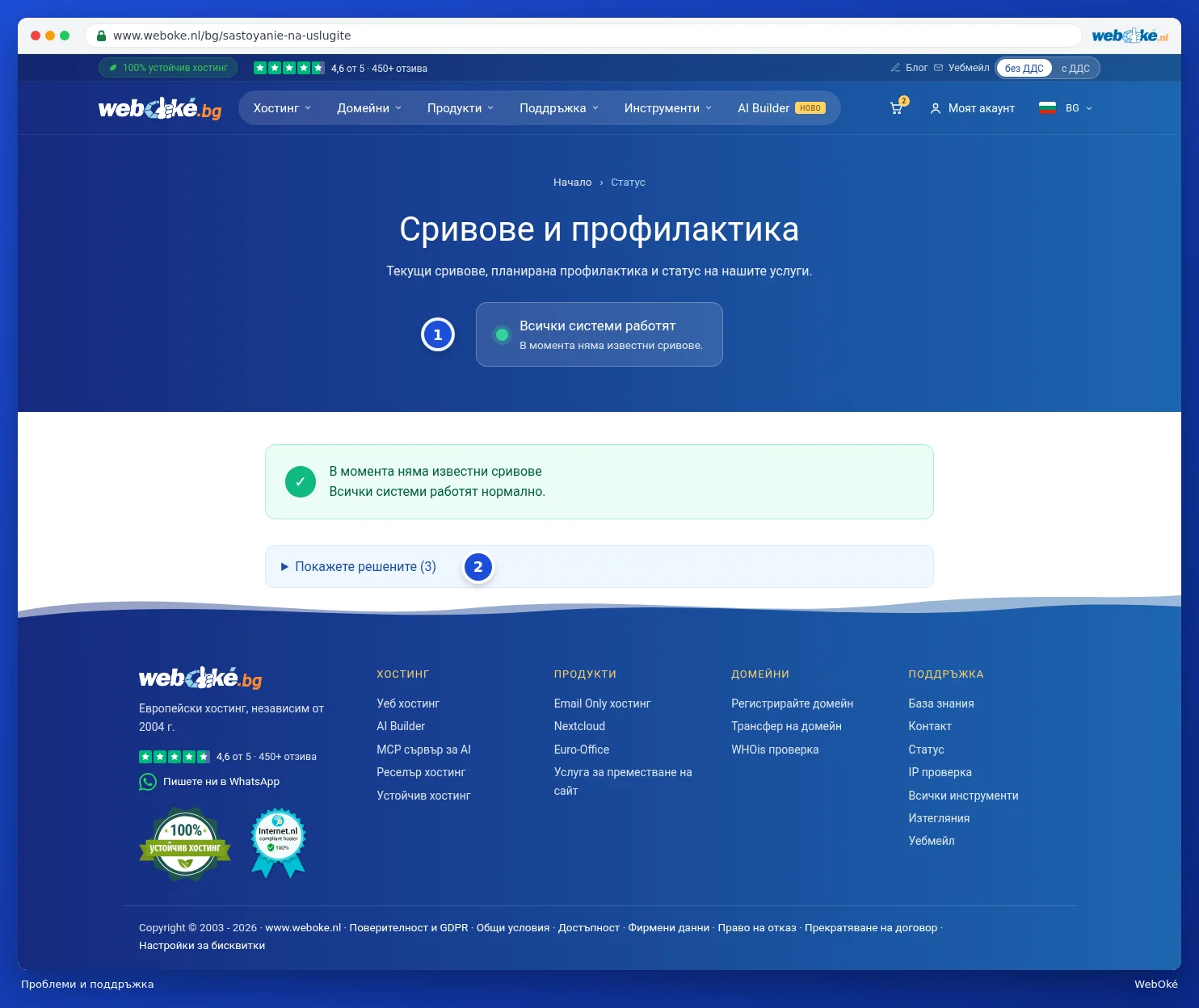The image size is (1199, 1008).
Task: Click 100% устойчив хостинг badge in top bar
Action: 168,68
